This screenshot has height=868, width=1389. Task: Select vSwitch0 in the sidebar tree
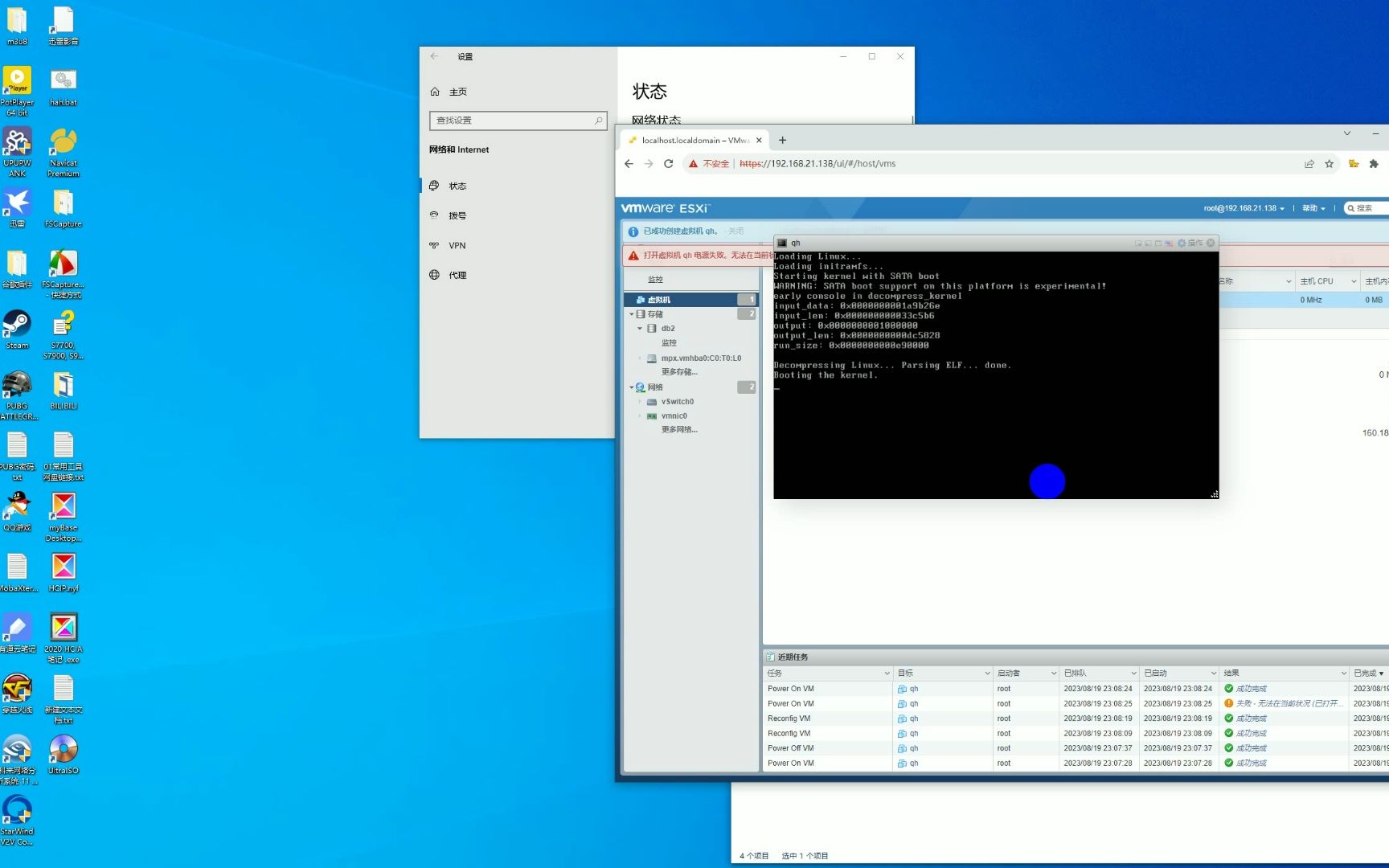pos(678,401)
